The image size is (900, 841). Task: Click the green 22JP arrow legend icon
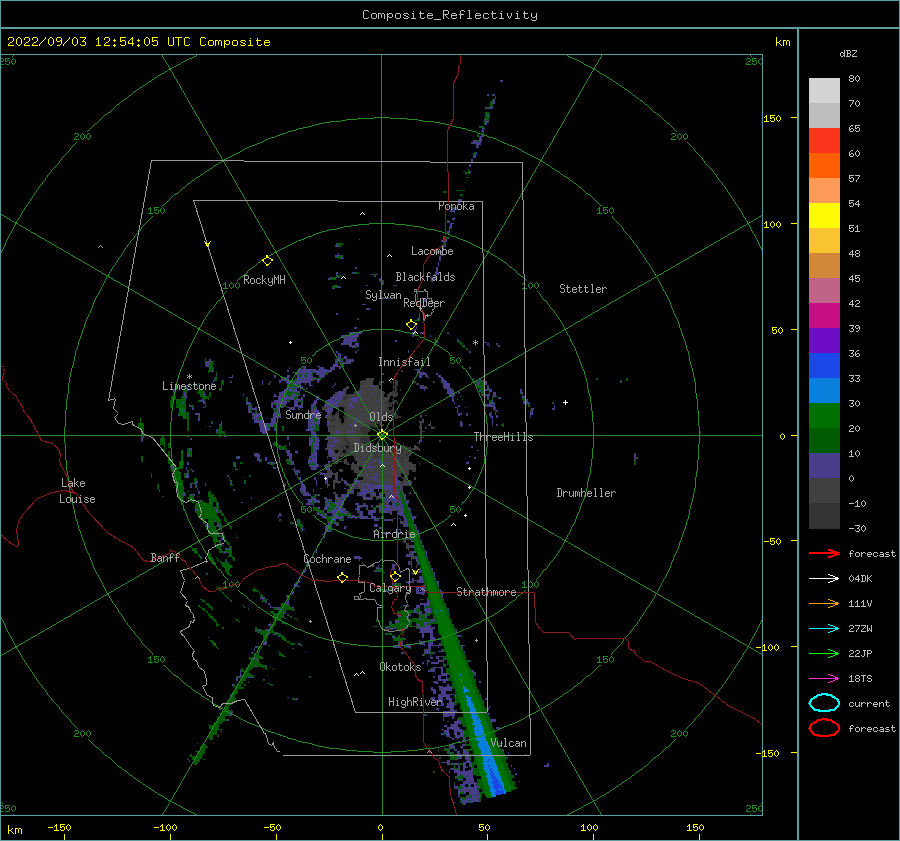click(824, 653)
